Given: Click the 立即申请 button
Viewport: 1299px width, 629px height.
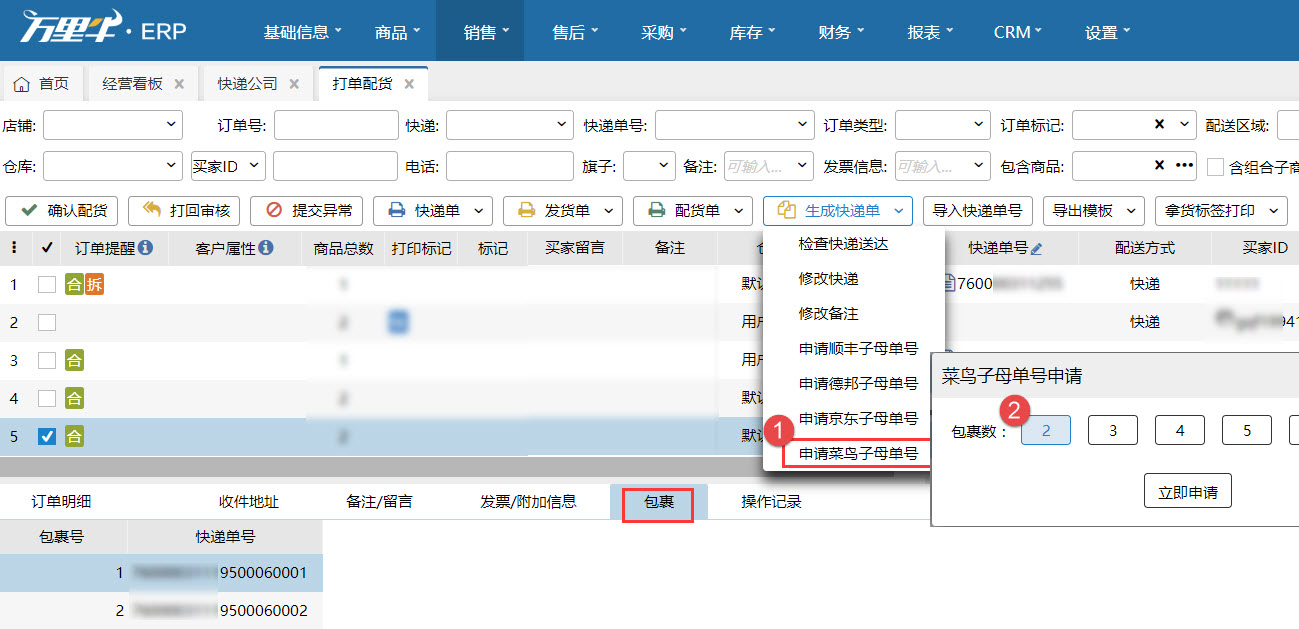Looking at the screenshot, I should 1187,490.
